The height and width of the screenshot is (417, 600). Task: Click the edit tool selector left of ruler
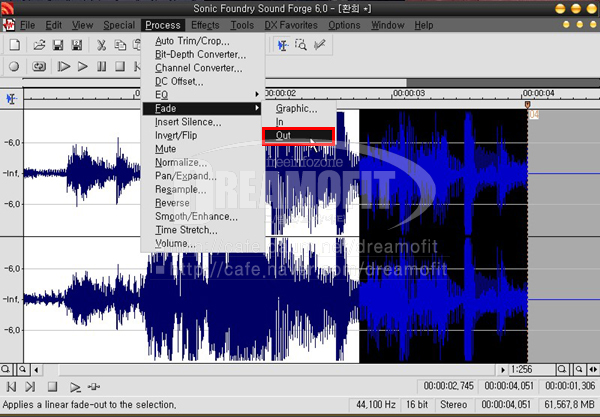11,99
